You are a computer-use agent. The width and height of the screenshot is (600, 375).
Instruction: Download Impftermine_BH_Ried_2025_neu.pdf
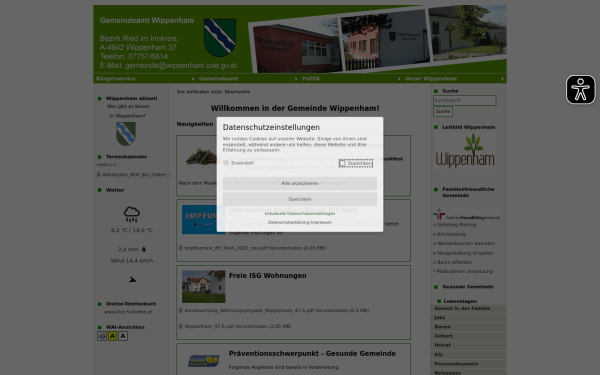click(x=255, y=248)
